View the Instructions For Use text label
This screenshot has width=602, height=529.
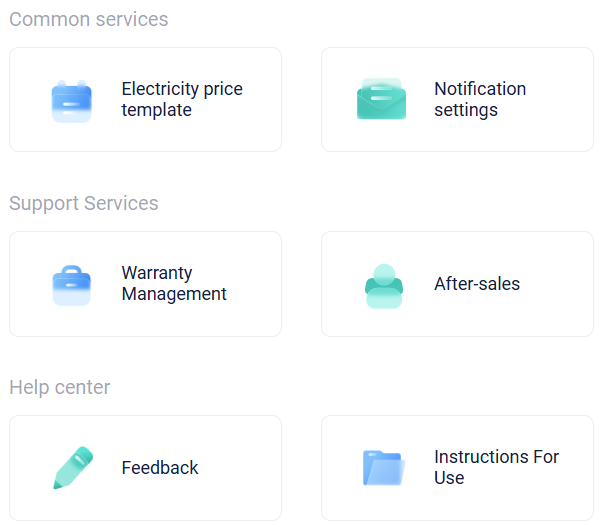click(496, 467)
